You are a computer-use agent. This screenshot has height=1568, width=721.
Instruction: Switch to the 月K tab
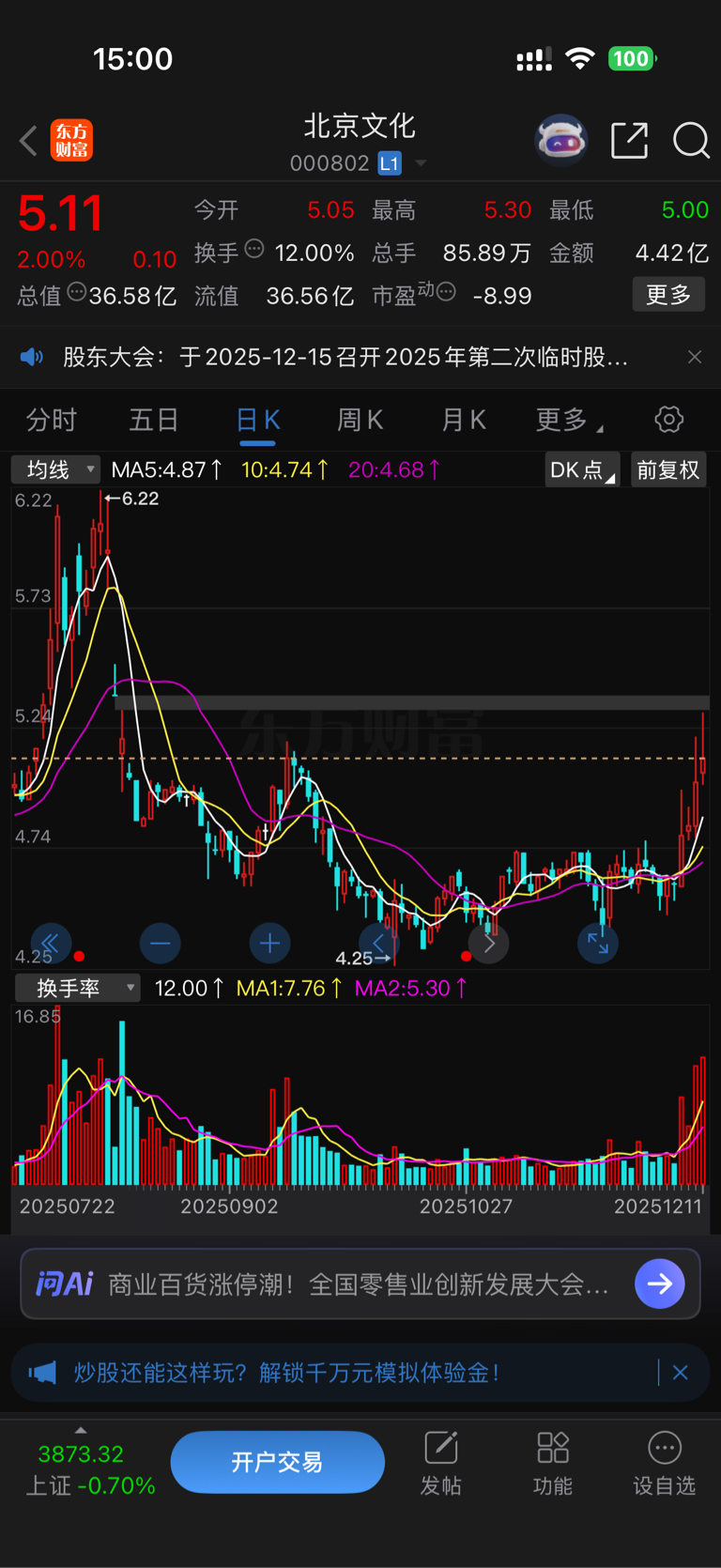pos(464,420)
